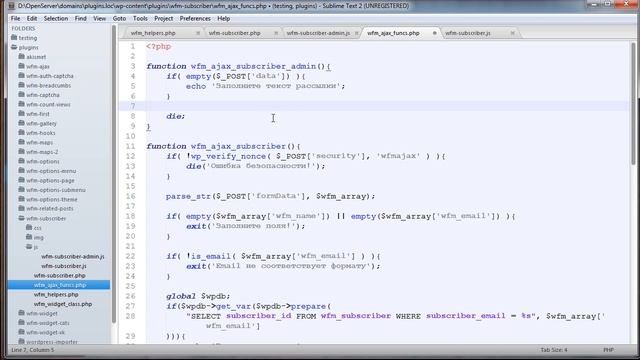Expand the wfm-options-theme folder
The image size is (640, 360).
pos(22,199)
